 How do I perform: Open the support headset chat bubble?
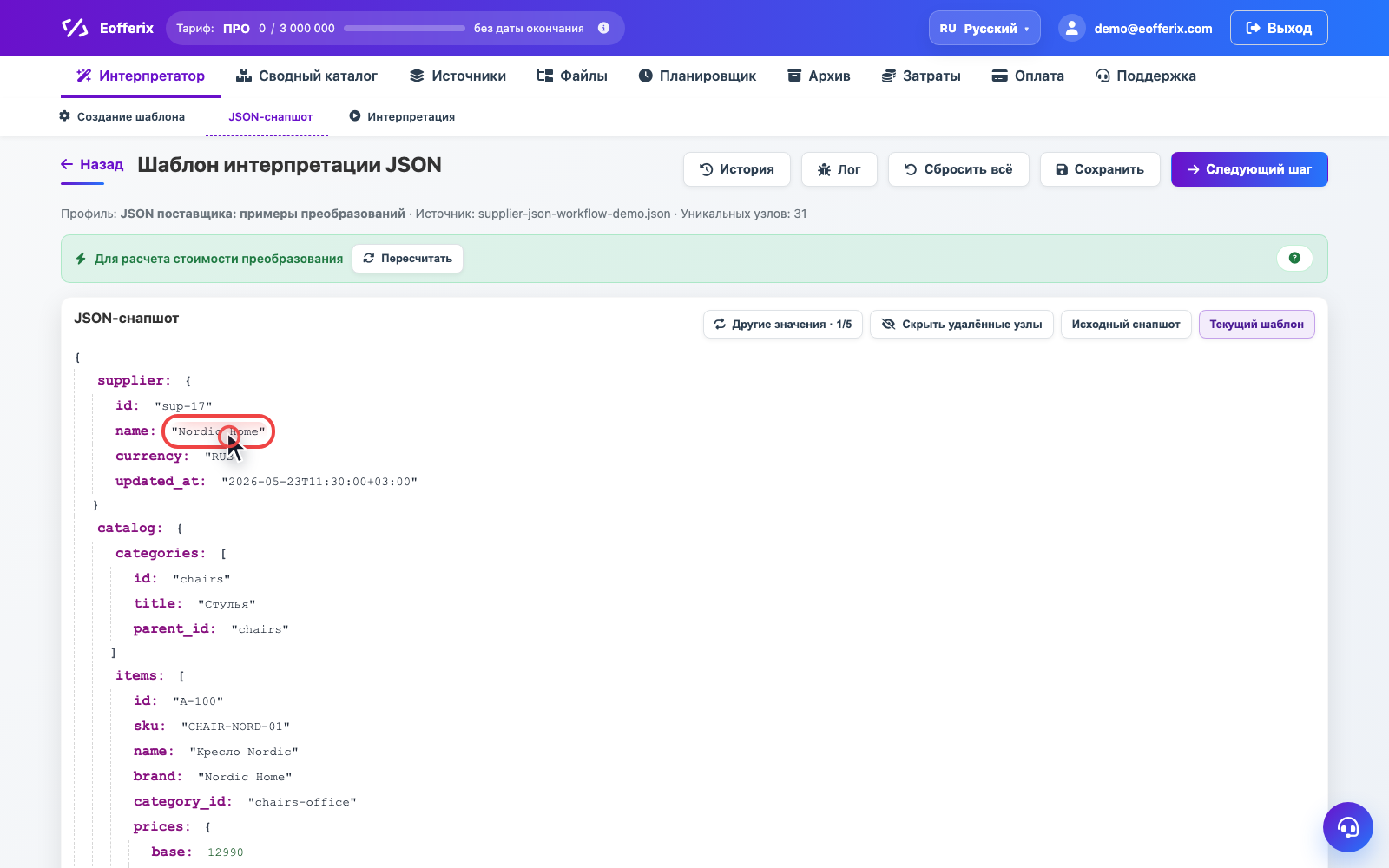coord(1347,827)
